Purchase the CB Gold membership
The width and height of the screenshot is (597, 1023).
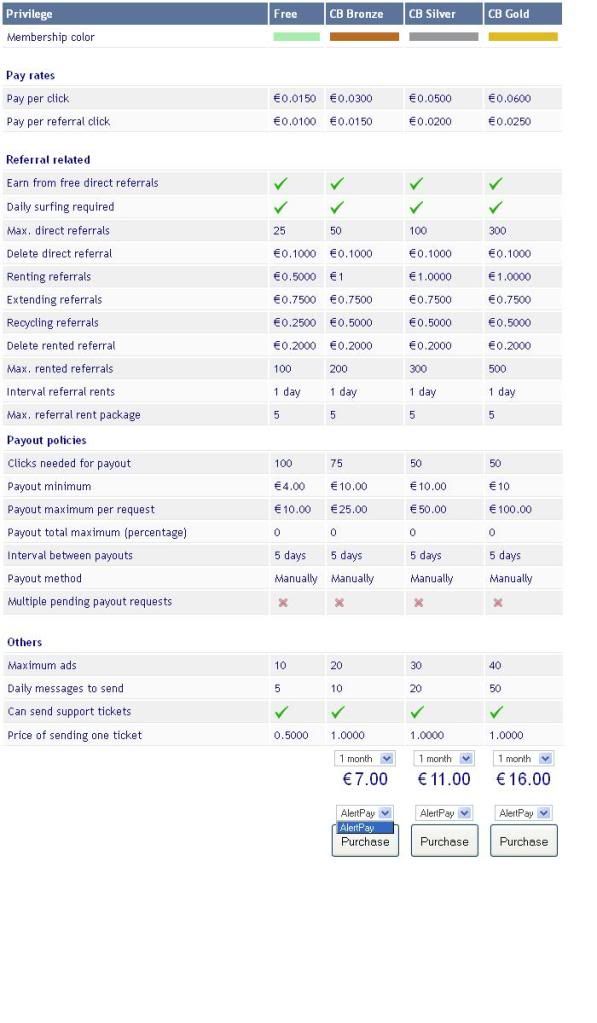pyautogui.click(x=523, y=841)
